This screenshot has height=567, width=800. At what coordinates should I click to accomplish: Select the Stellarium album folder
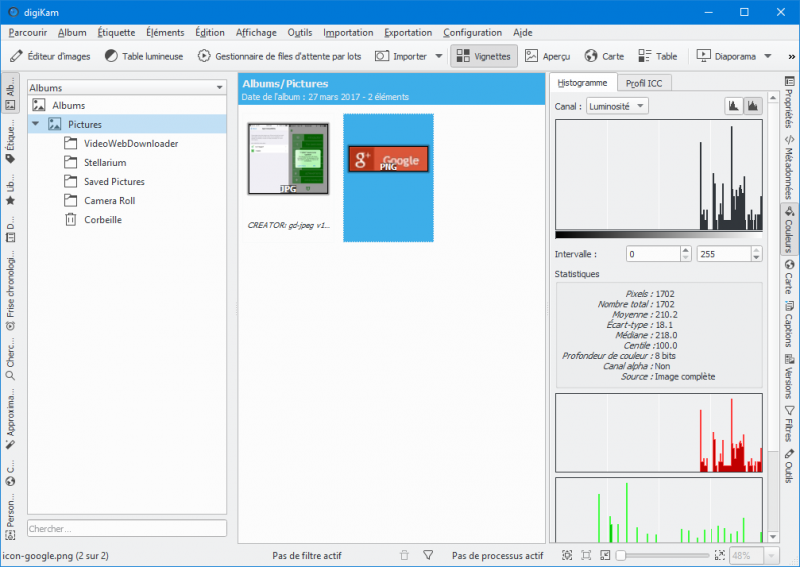(105, 162)
